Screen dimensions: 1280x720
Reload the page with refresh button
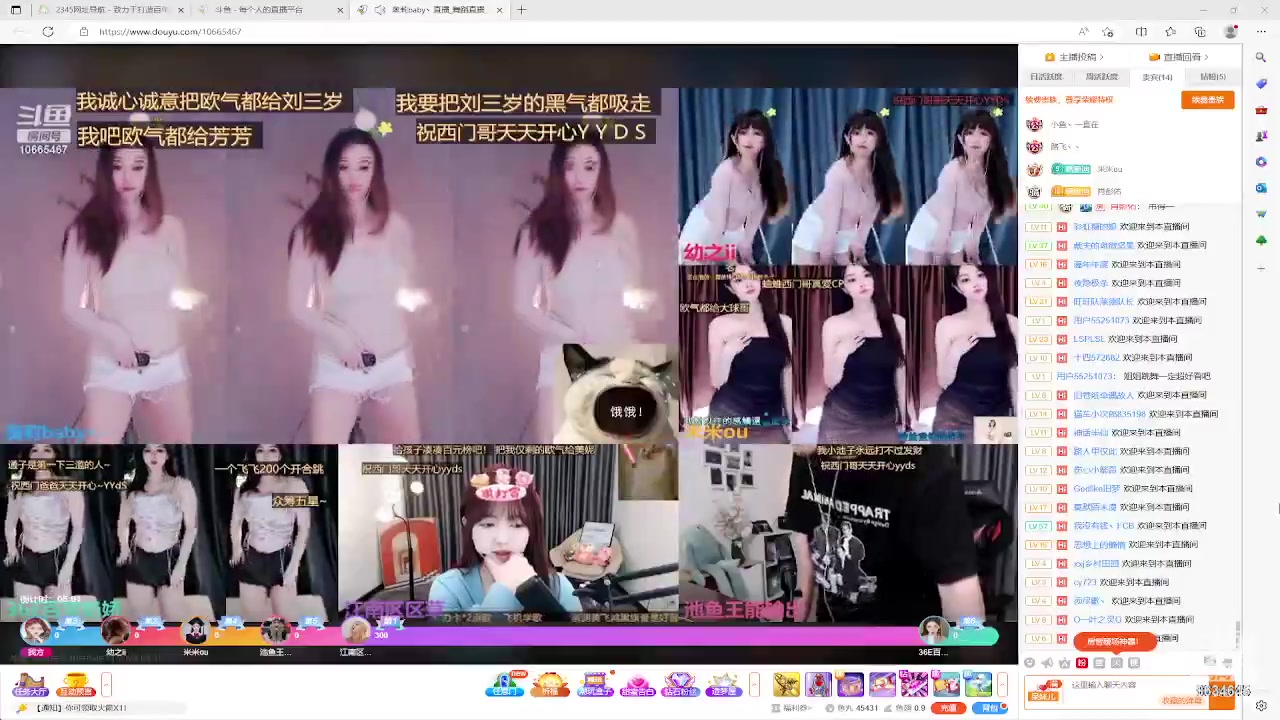click(x=47, y=32)
